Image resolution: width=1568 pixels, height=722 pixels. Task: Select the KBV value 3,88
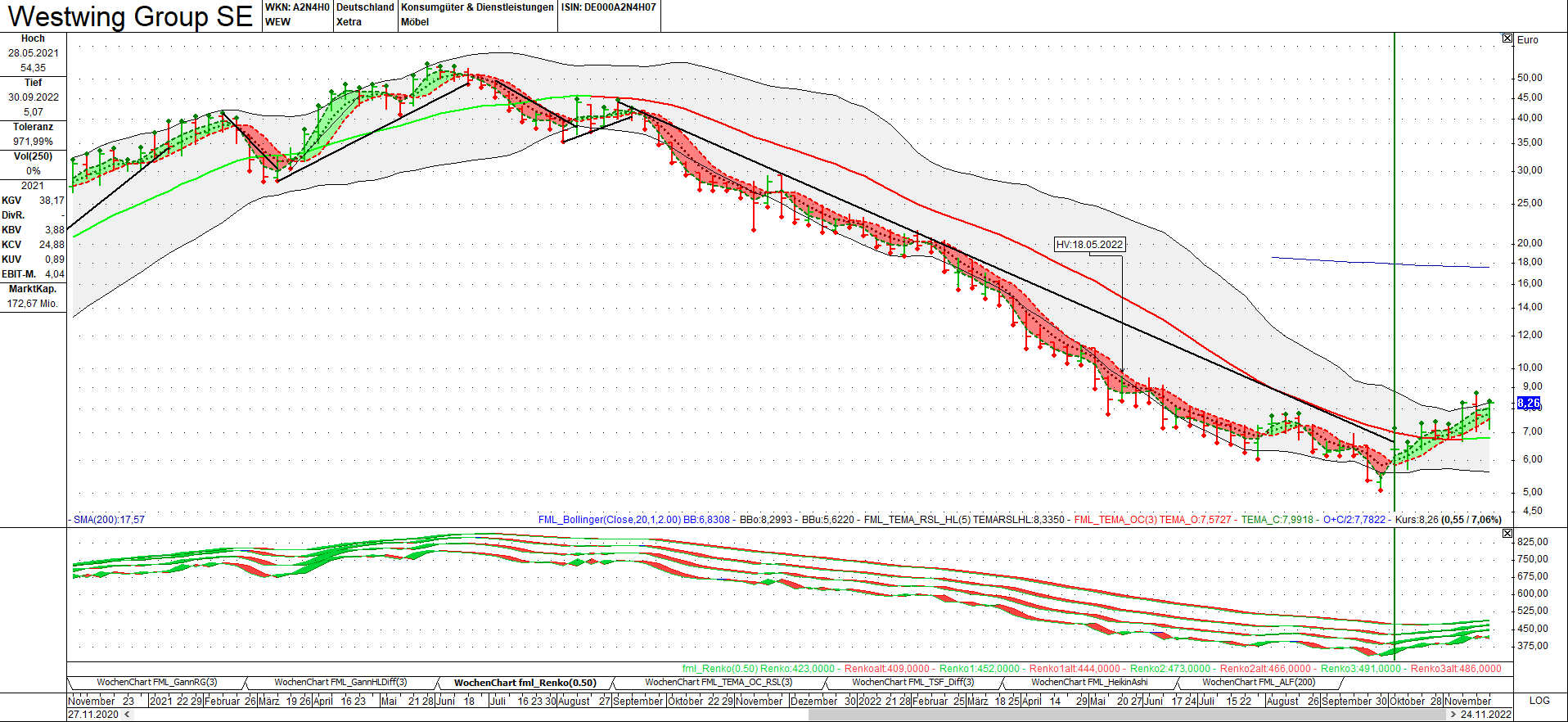54,230
